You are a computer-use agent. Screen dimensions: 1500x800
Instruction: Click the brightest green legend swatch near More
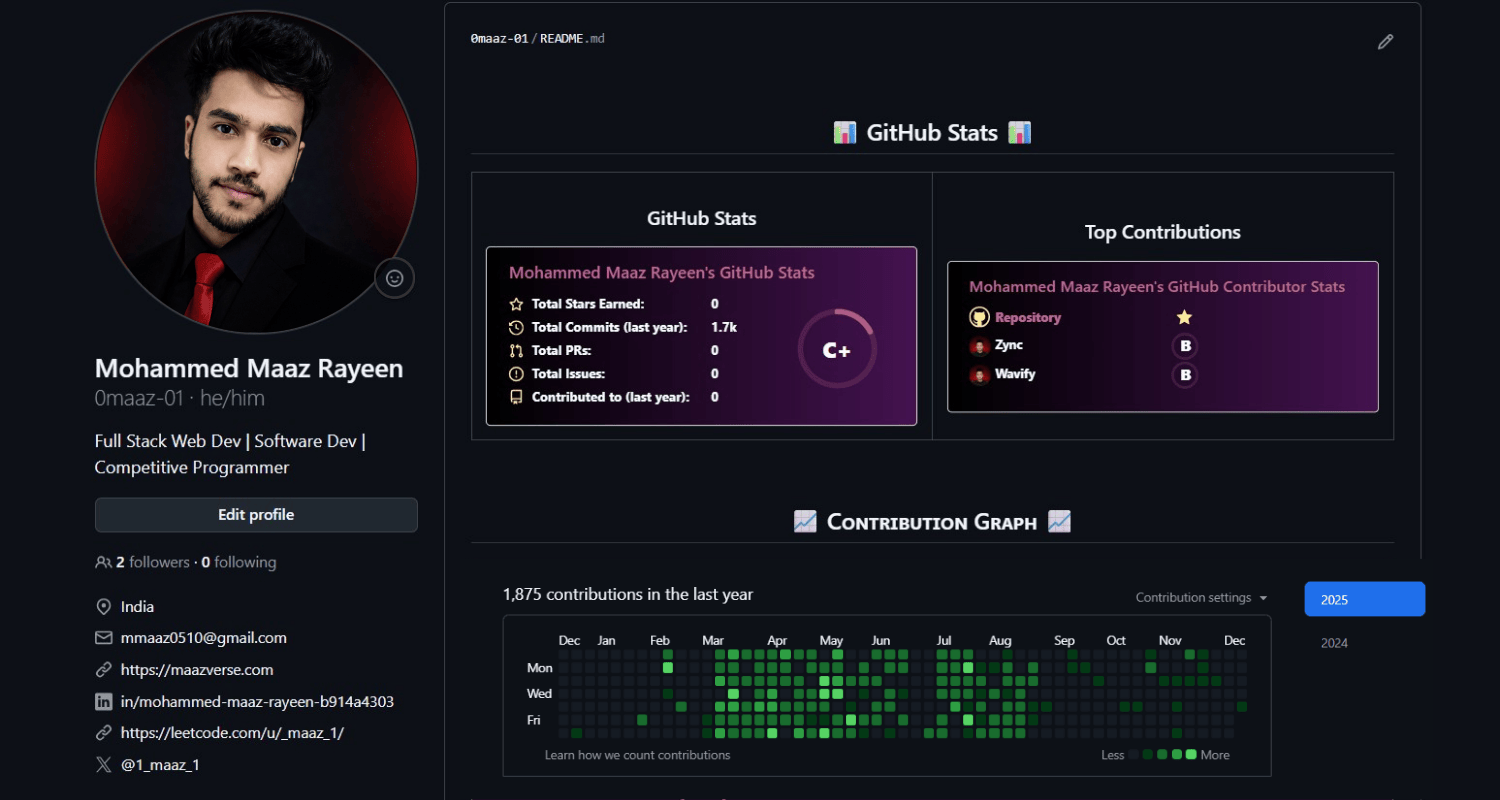click(1191, 755)
